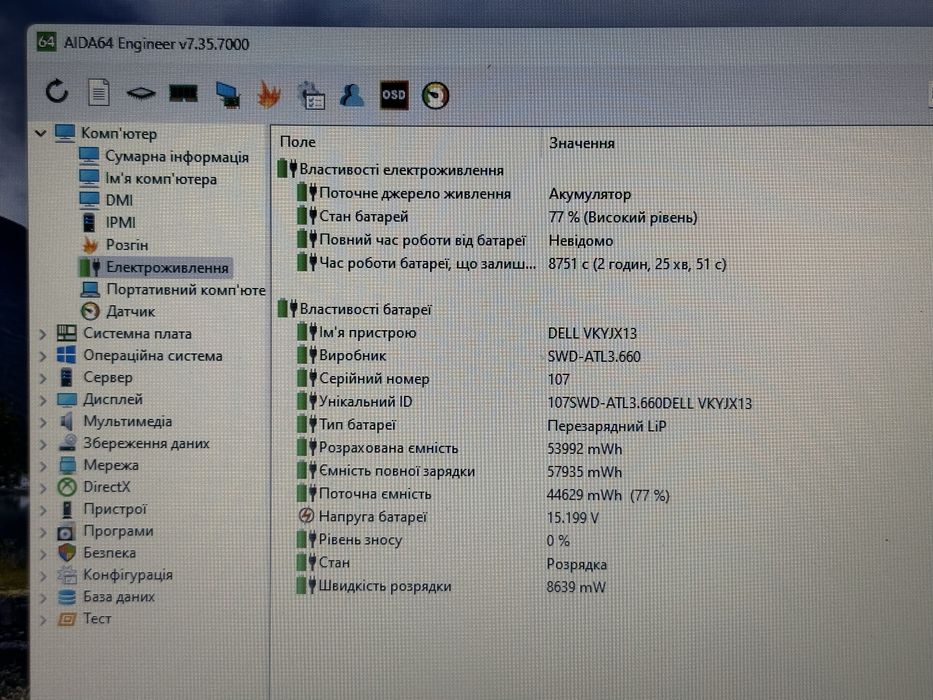Image resolution: width=933 pixels, height=700 pixels.
Task: Click the value 8639 mW
Action: 575,588
